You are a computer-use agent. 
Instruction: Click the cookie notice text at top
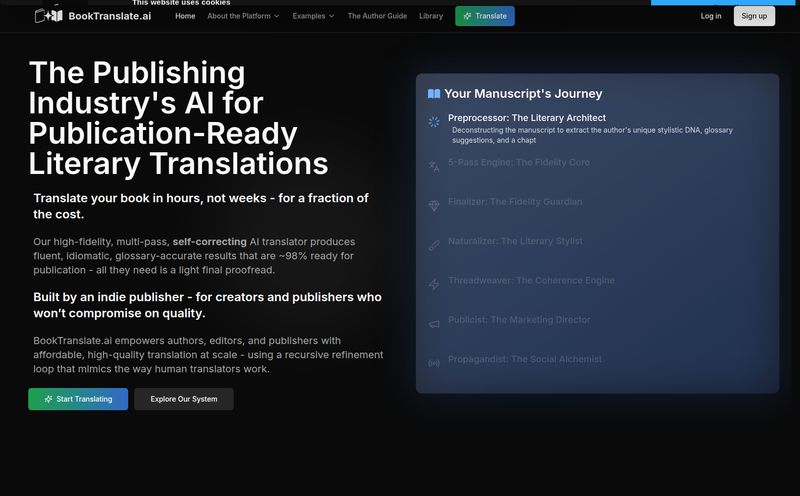181,3
